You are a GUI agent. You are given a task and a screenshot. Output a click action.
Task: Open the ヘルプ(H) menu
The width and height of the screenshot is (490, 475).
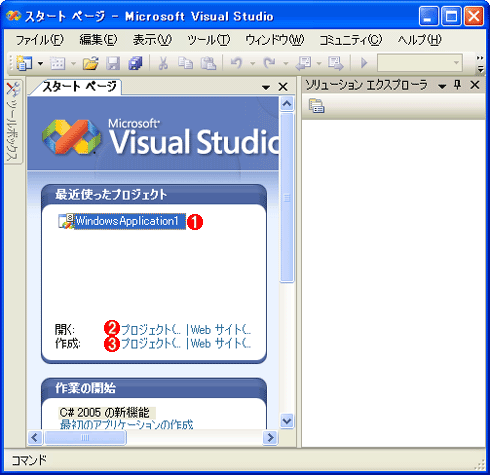pos(419,40)
